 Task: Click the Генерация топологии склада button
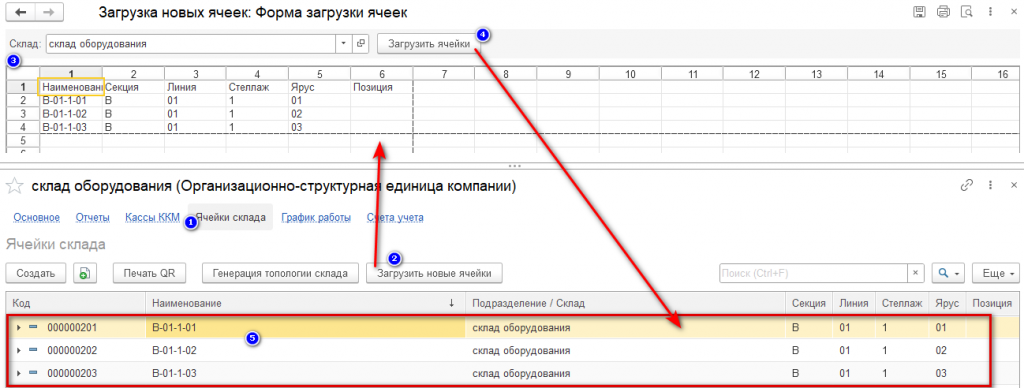[x=281, y=273]
